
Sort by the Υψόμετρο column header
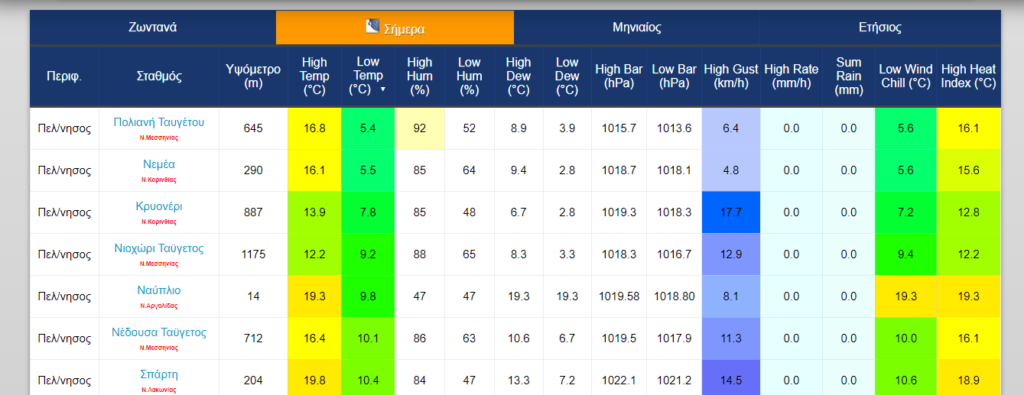[x=253, y=76]
